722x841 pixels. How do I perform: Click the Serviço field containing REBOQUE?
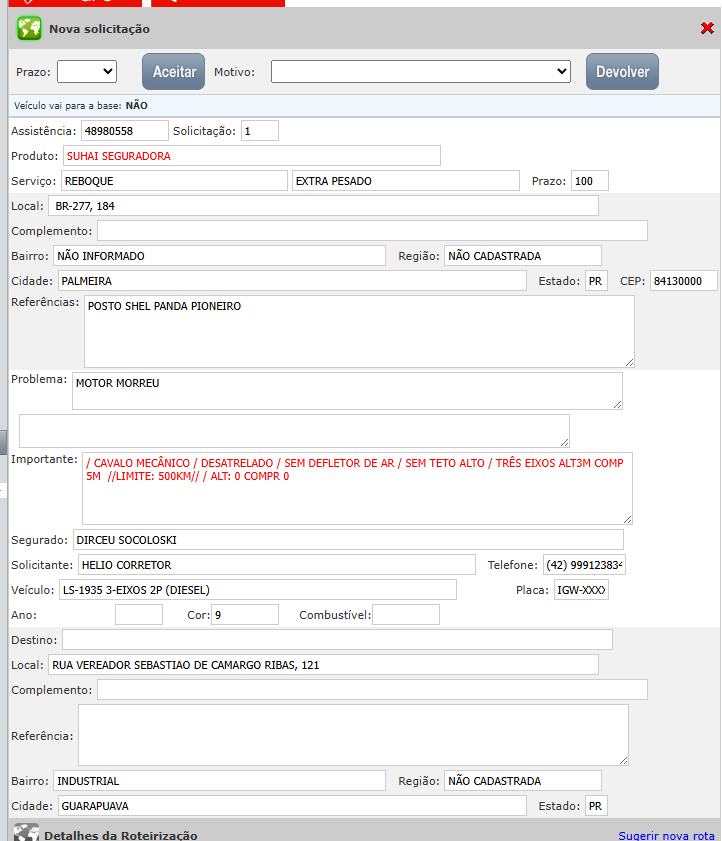(173, 181)
